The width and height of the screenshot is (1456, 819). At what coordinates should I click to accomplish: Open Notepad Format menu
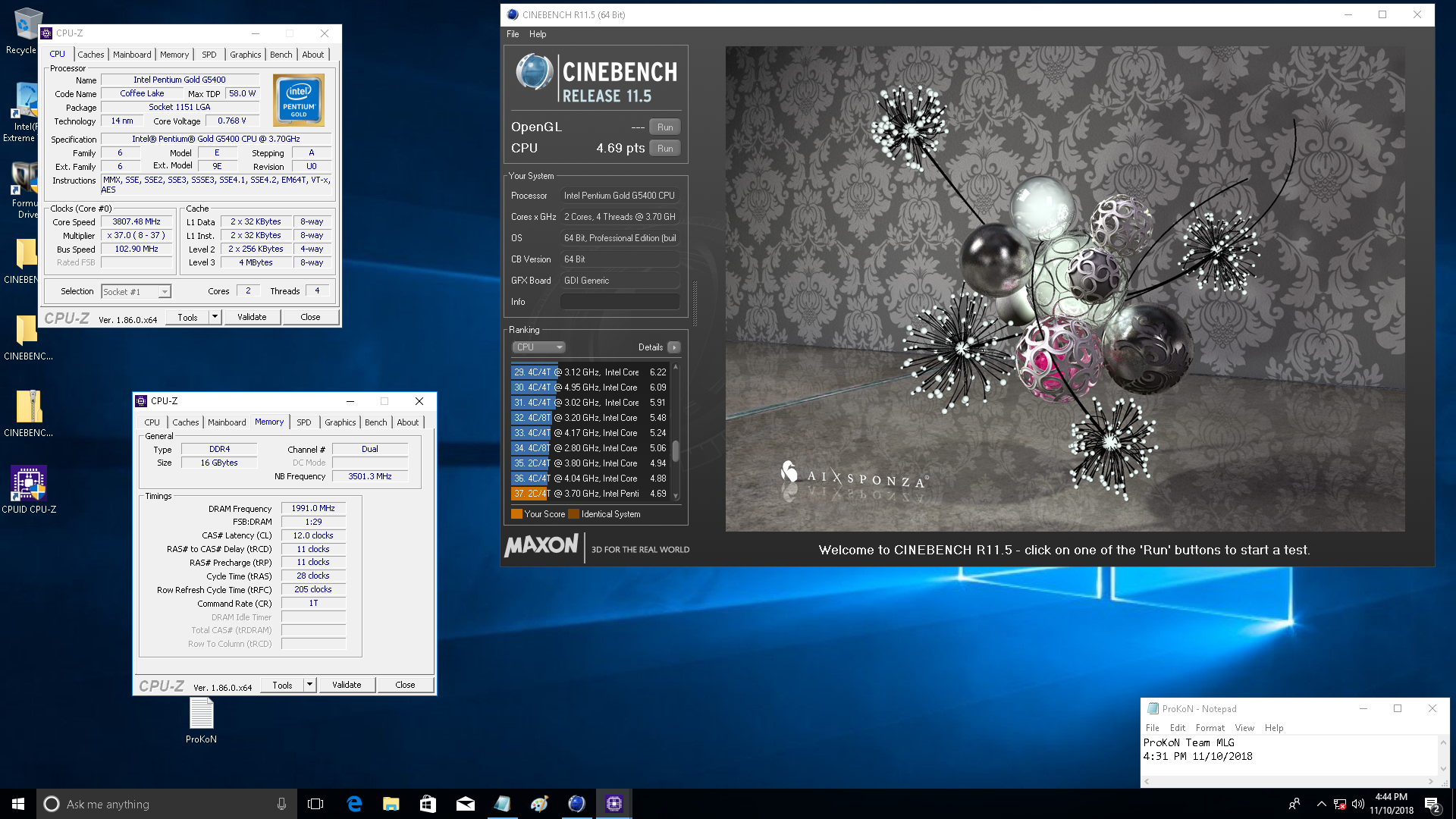1210,728
